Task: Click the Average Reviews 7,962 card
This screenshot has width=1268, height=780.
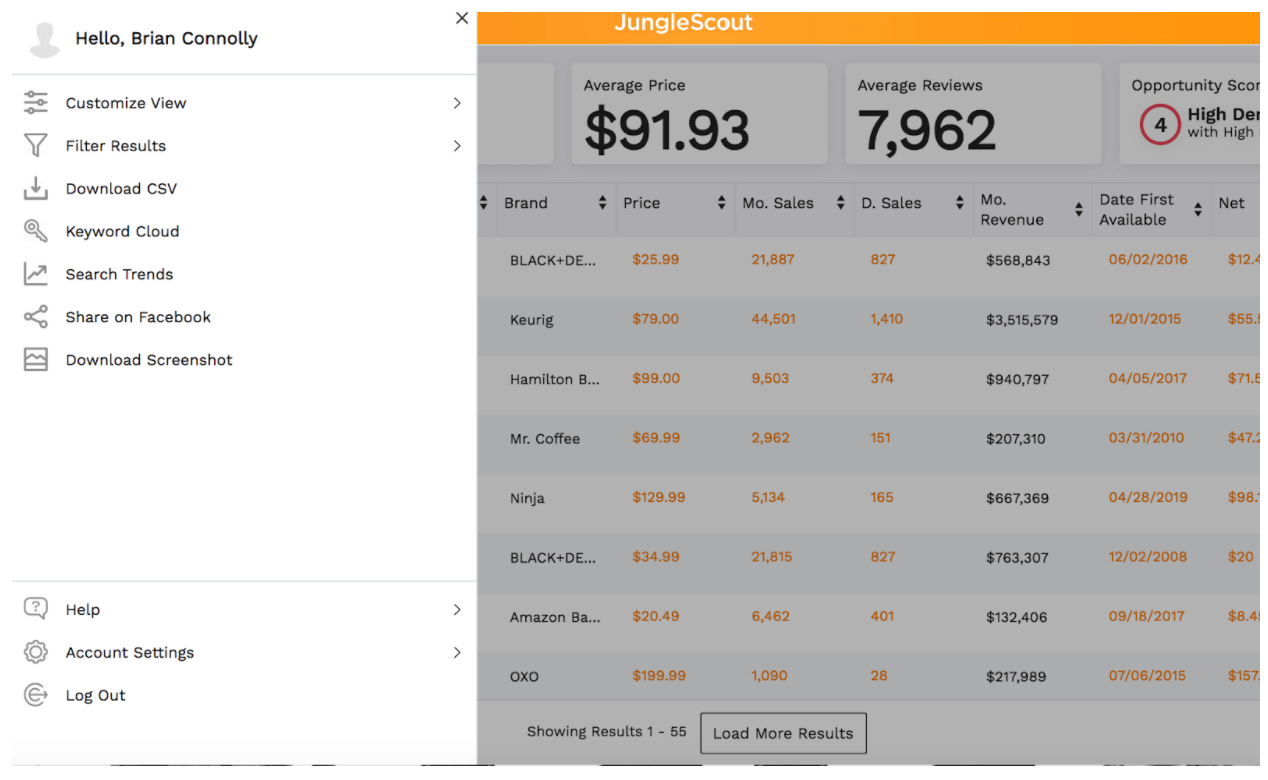Action: pyautogui.click(x=973, y=114)
